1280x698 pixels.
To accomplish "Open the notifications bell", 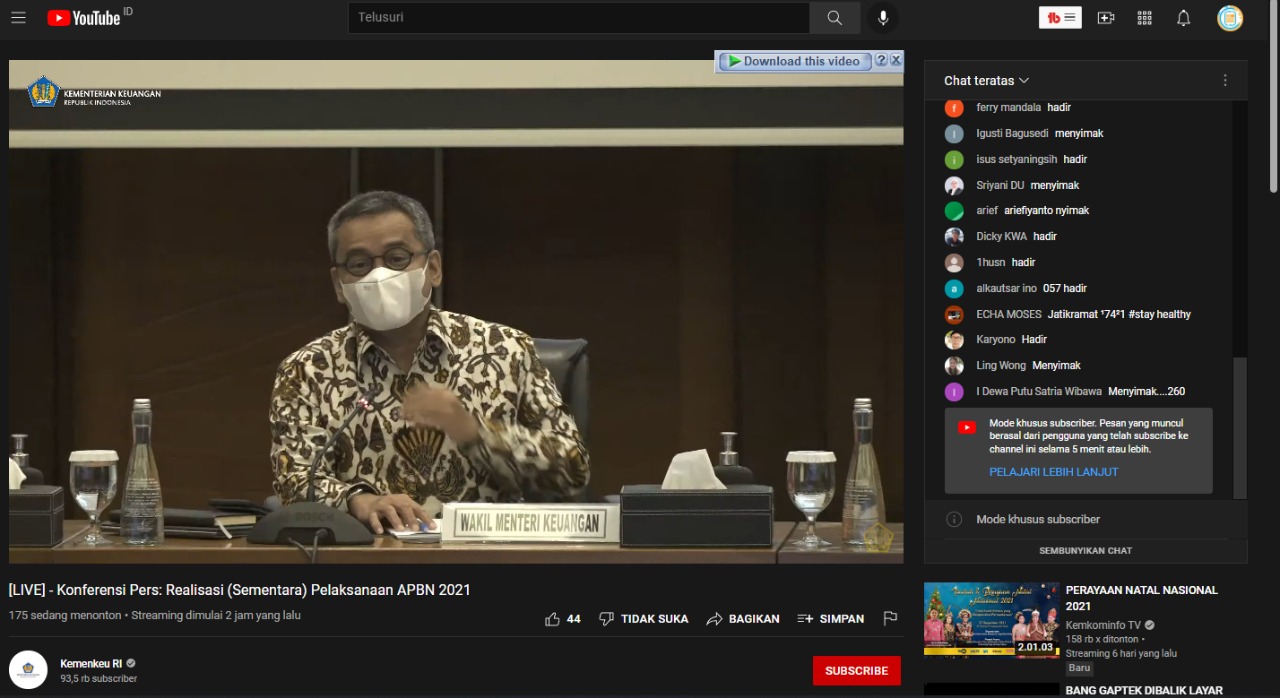I will [1184, 18].
